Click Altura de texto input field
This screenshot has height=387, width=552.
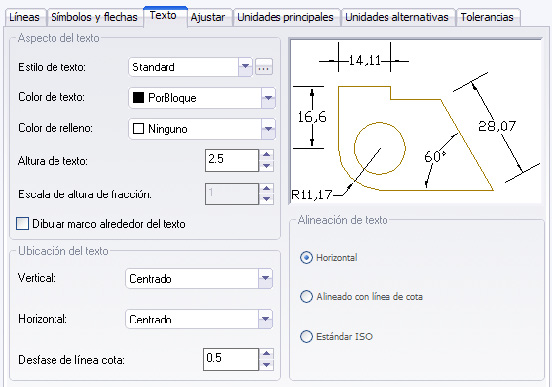232,160
